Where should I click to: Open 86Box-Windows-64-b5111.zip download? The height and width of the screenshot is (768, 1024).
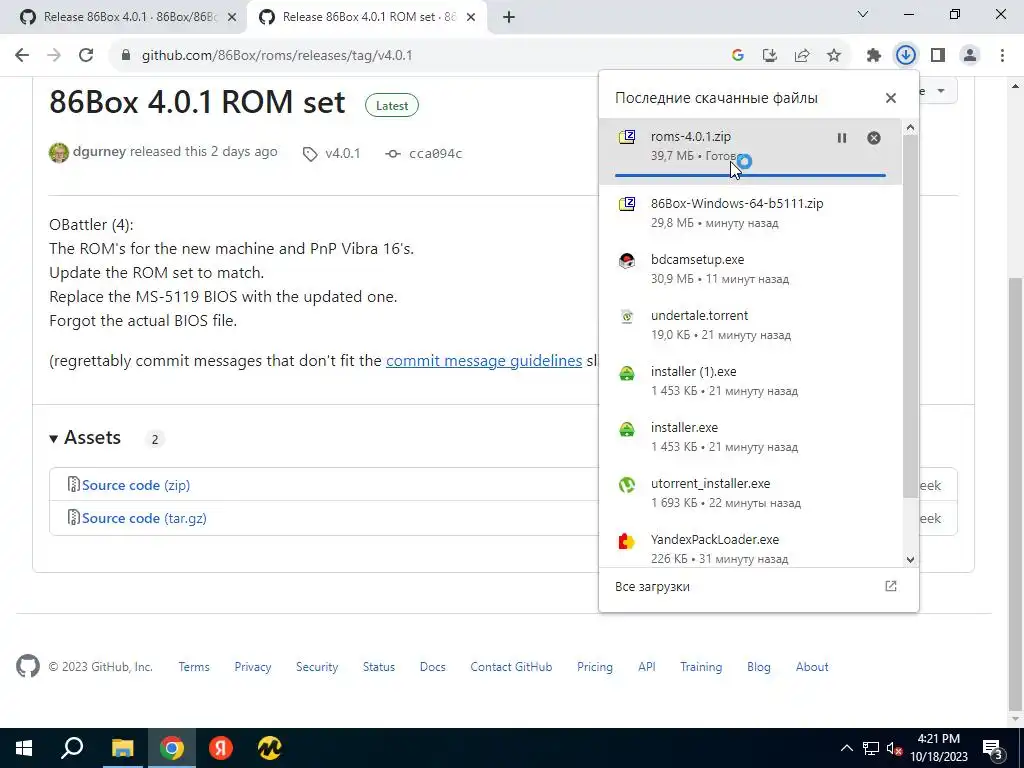(x=750, y=213)
